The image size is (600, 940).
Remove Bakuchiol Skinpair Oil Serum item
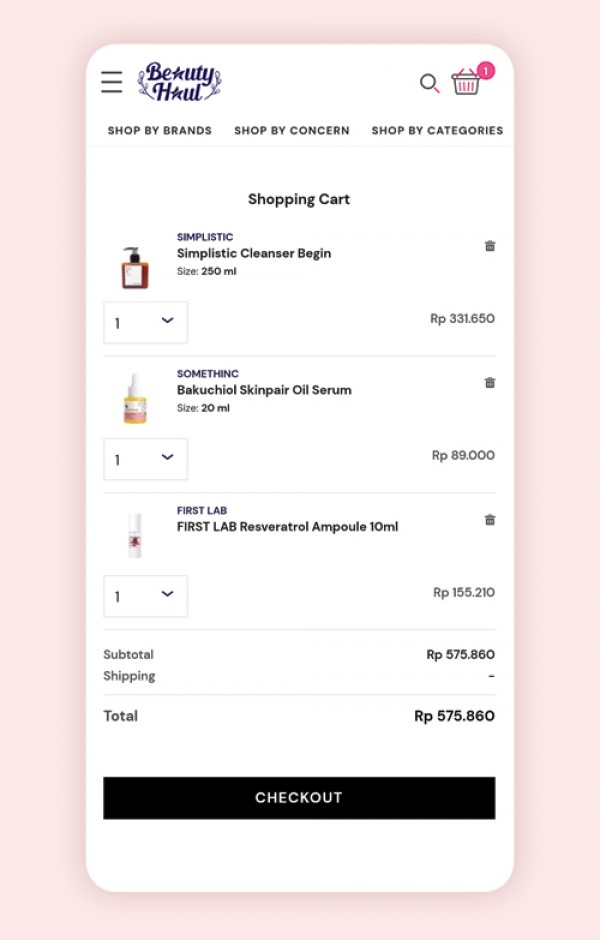(490, 383)
